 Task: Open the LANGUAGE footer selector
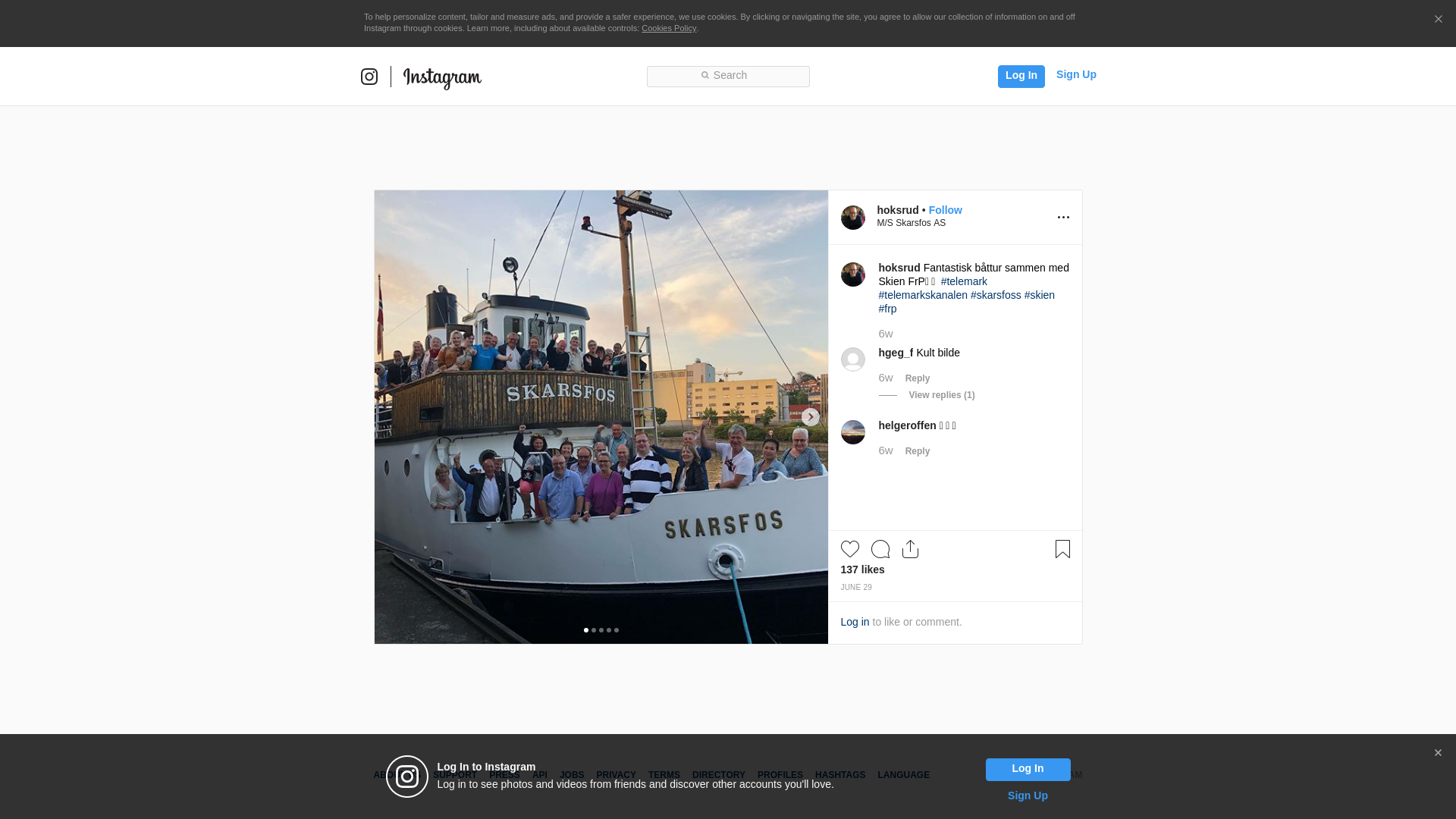click(x=903, y=775)
